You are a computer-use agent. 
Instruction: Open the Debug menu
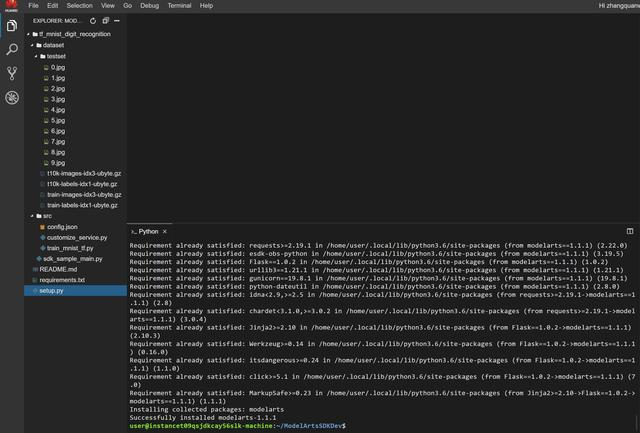click(149, 6)
